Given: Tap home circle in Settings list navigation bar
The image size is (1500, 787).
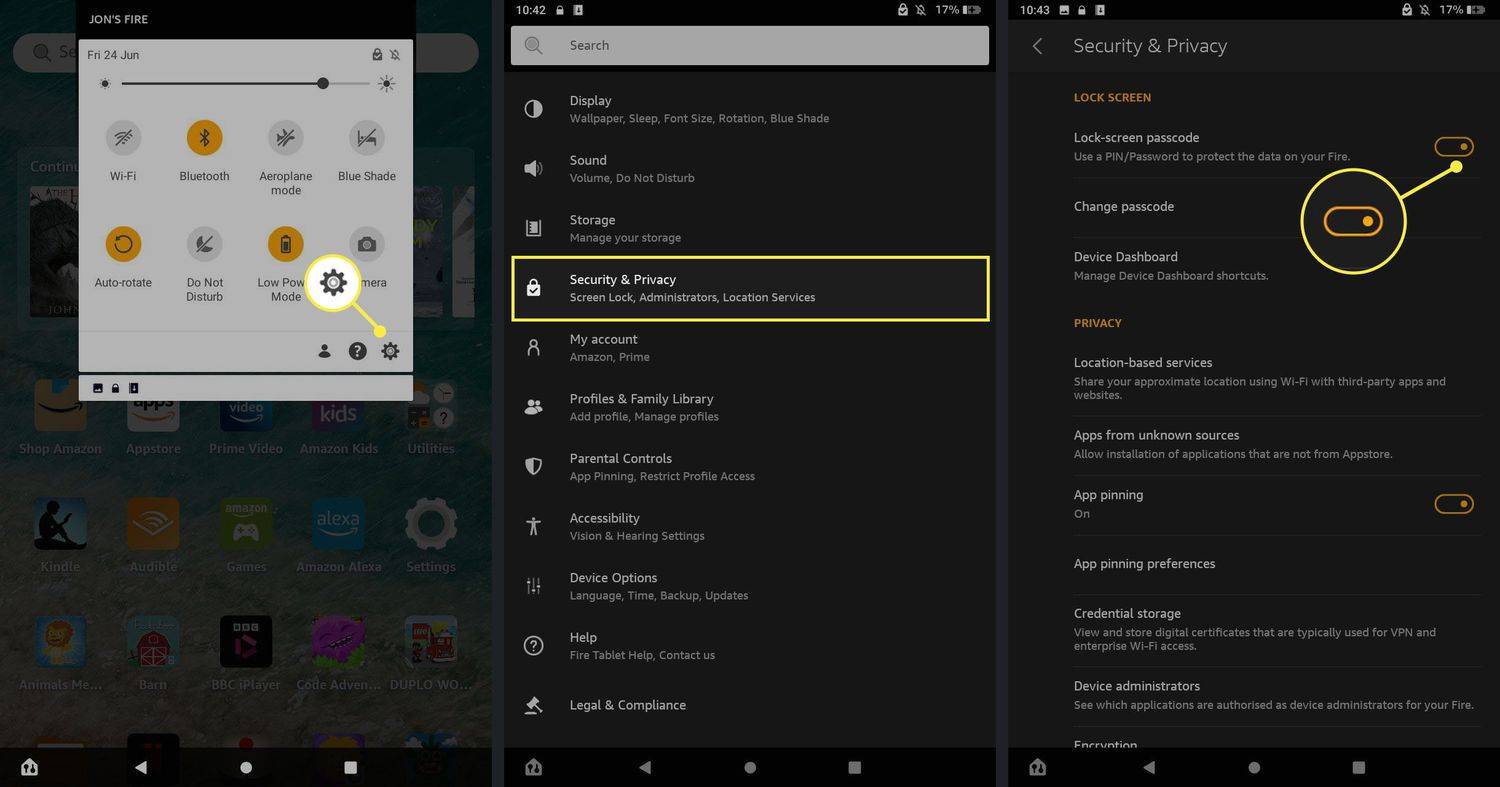Looking at the screenshot, I should tap(750, 767).
